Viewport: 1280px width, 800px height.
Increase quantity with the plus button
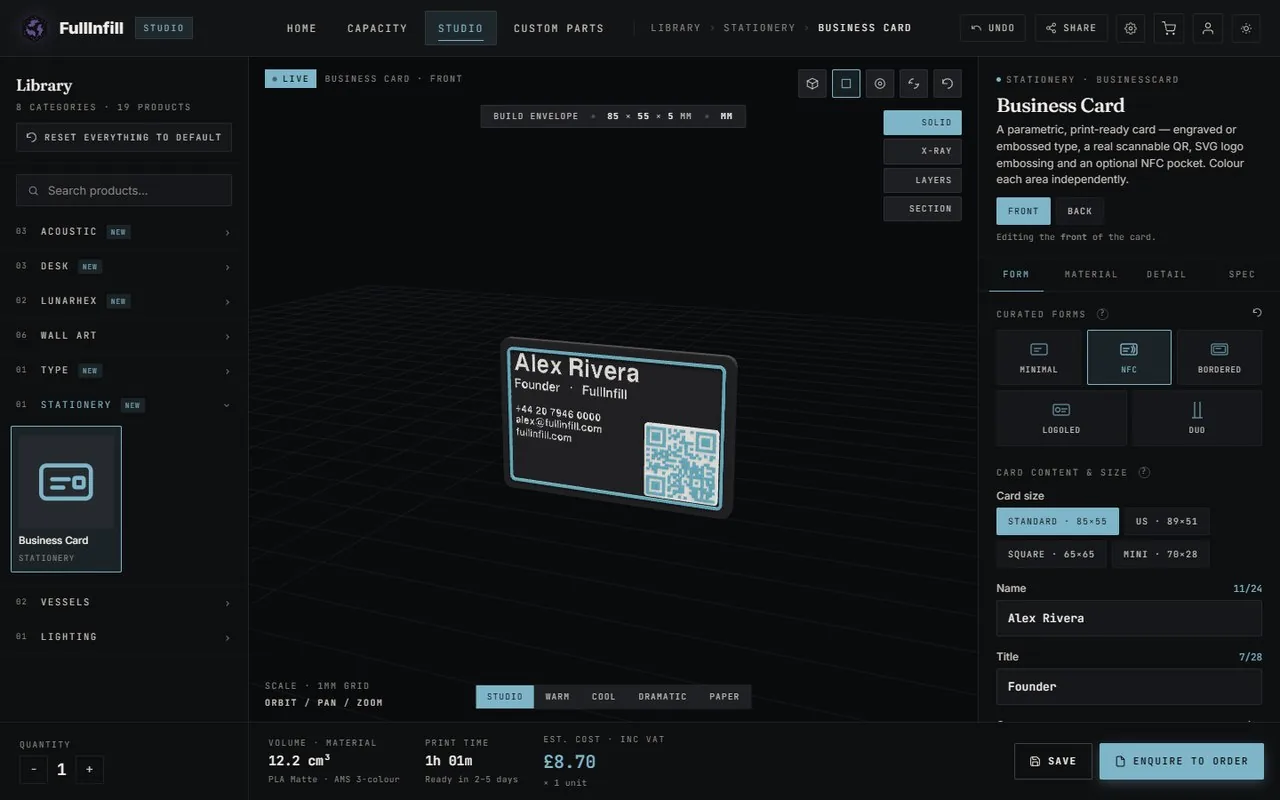pyautogui.click(x=89, y=769)
